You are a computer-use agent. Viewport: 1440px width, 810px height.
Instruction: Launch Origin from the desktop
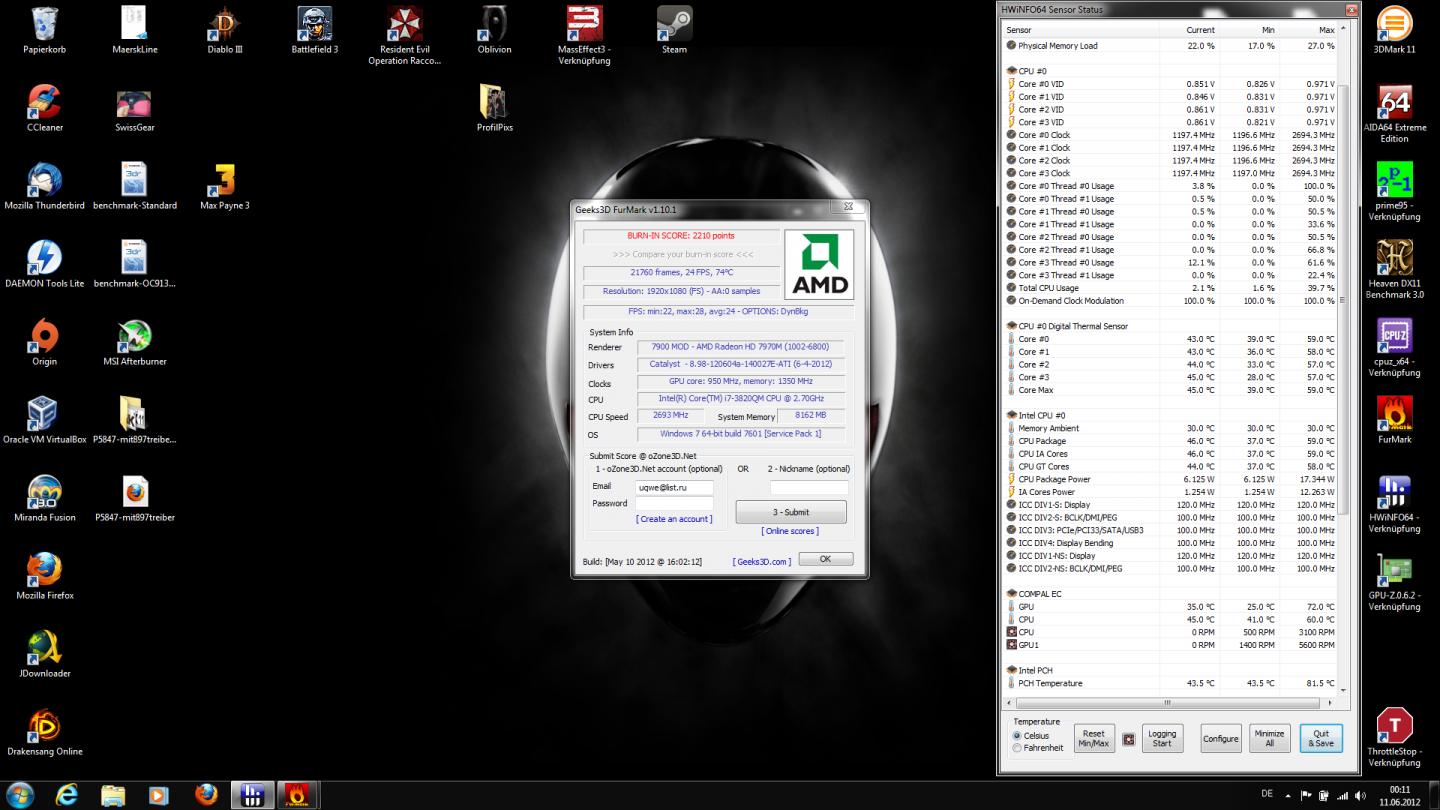pyautogui.click(x=45, y=342)
